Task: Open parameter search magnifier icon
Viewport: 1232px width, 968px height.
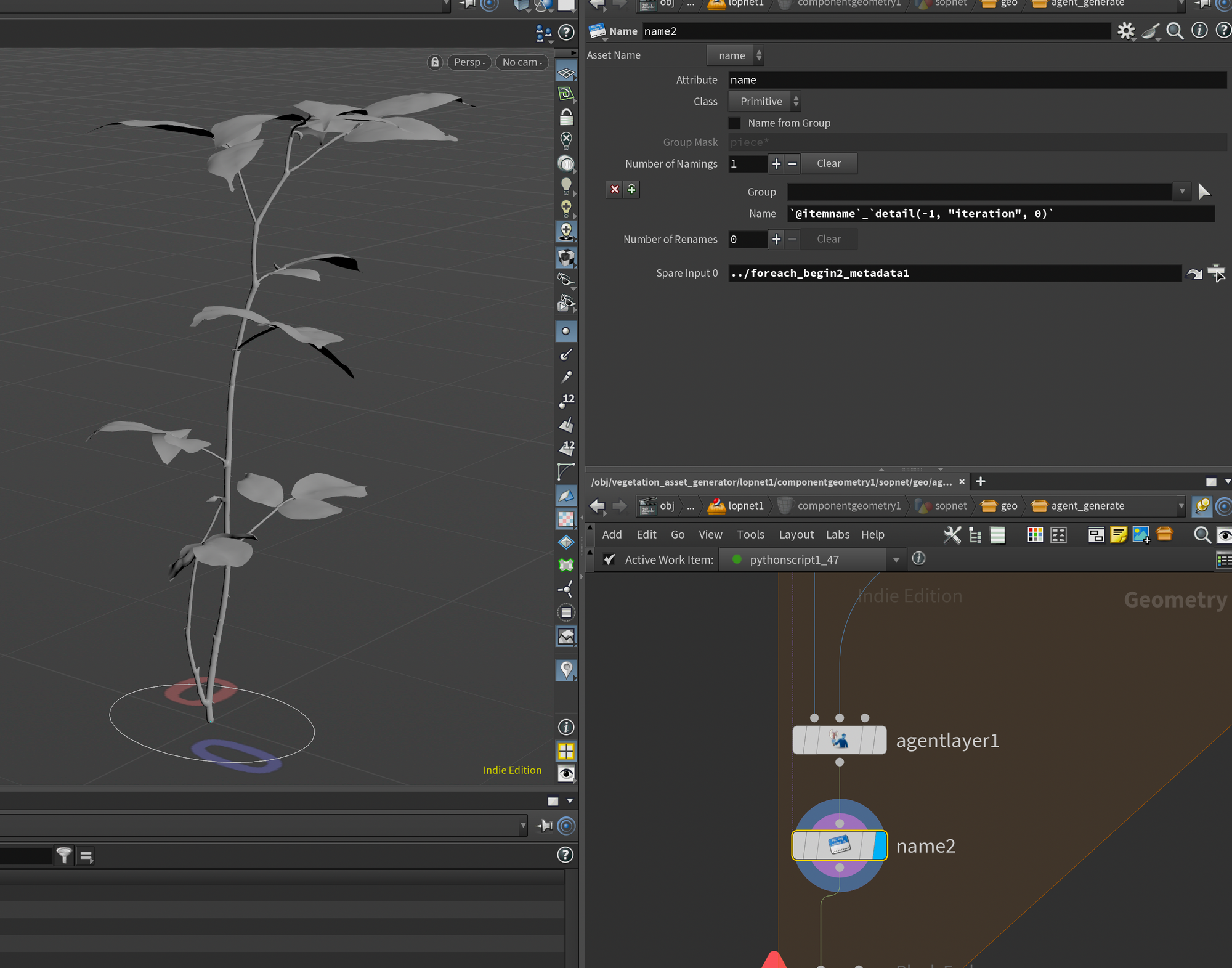Action: coord(1175,31)
